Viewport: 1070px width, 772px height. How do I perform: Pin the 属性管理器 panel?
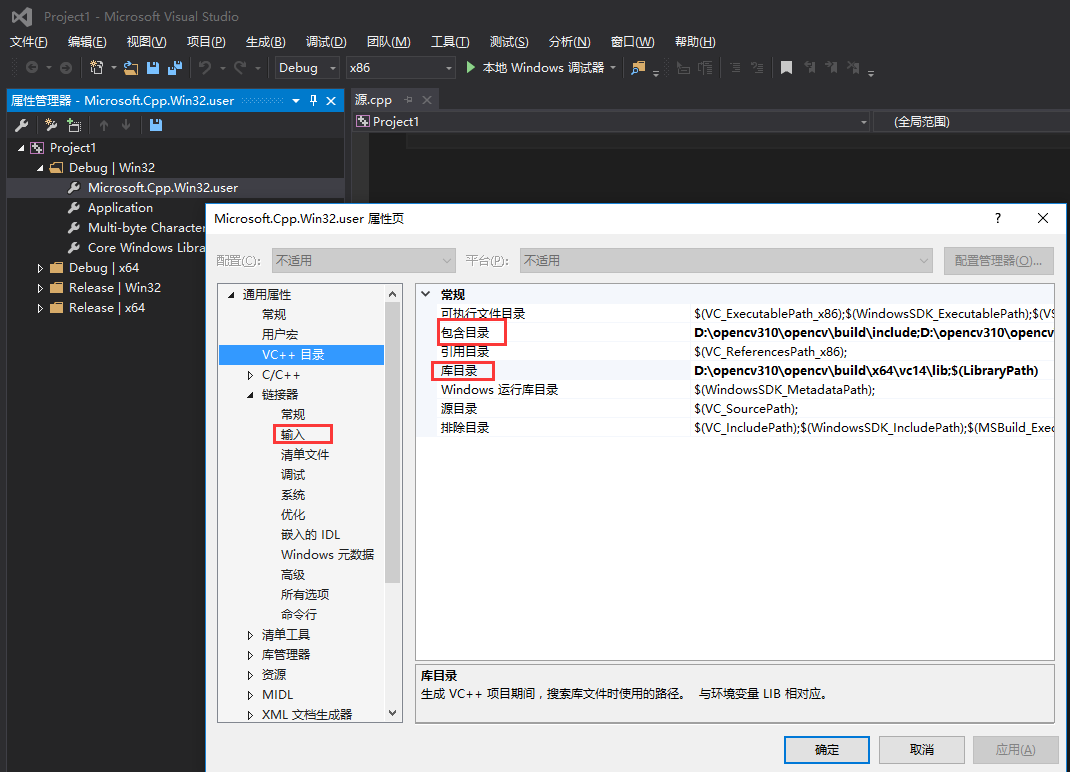tap(313, 101)
